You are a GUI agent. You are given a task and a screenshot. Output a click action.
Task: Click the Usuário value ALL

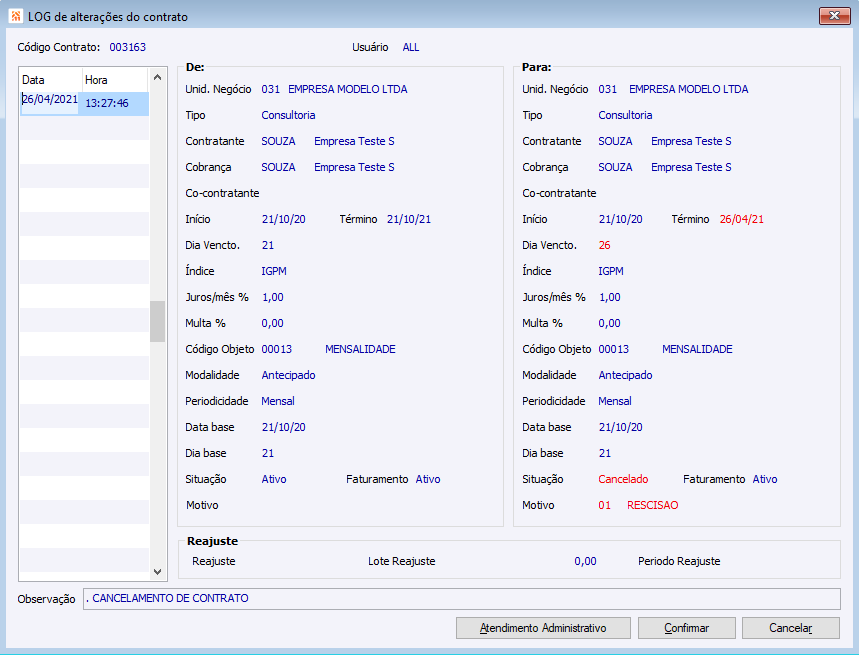point(411,47)
